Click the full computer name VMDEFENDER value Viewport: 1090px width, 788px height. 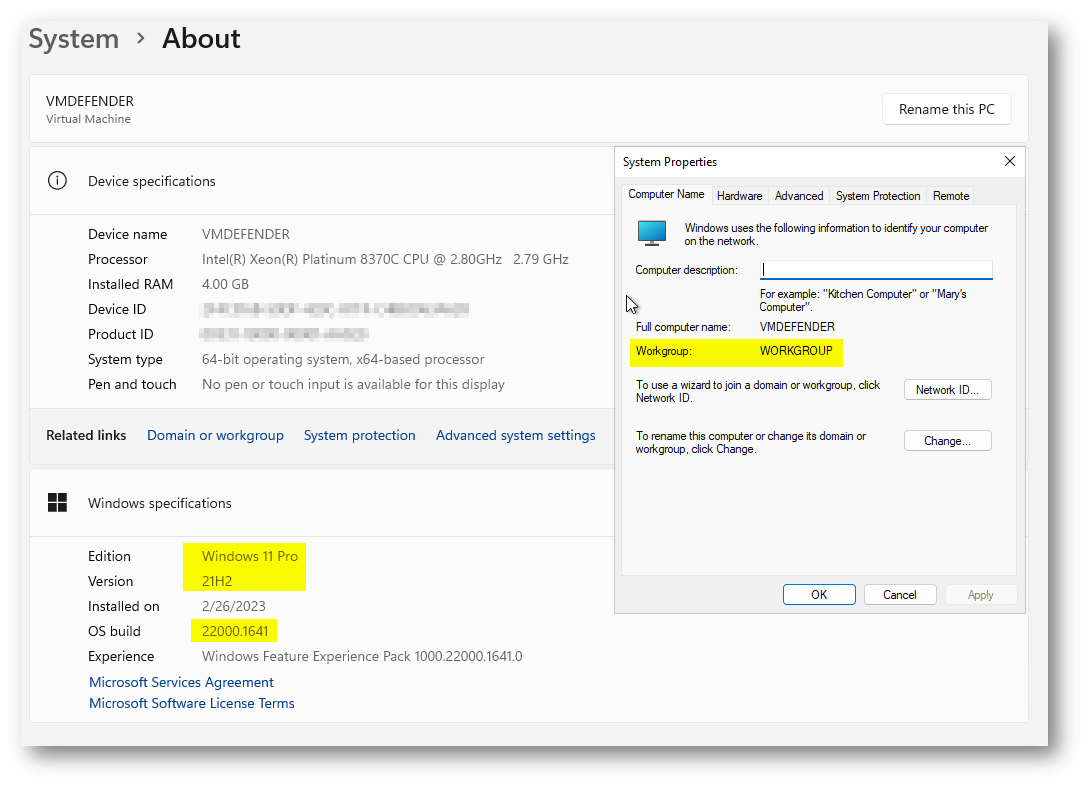[x=797, y=327]
